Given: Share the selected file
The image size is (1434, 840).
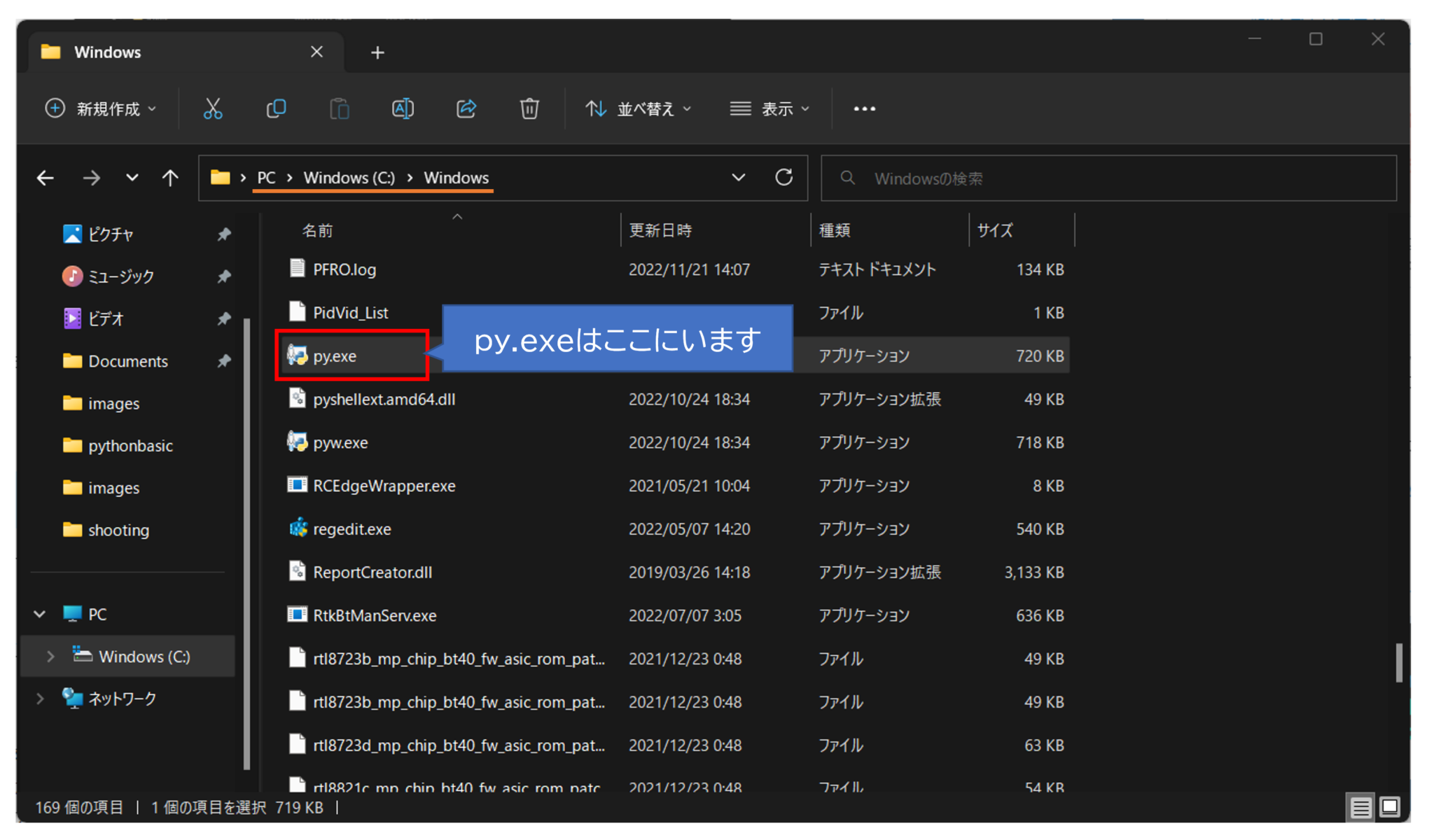Looking at the screenshot, I should pyautogui.click(x=466, y=108).
